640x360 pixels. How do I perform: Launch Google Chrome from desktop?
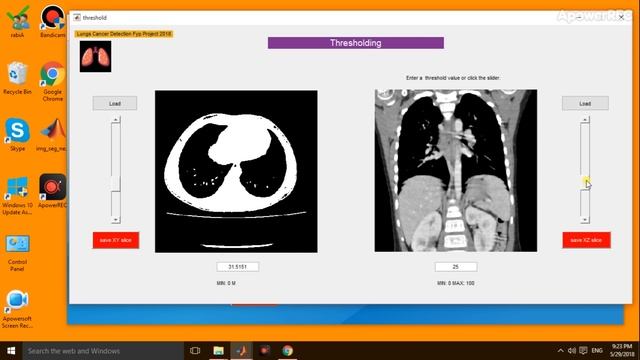tap(53, 81)
